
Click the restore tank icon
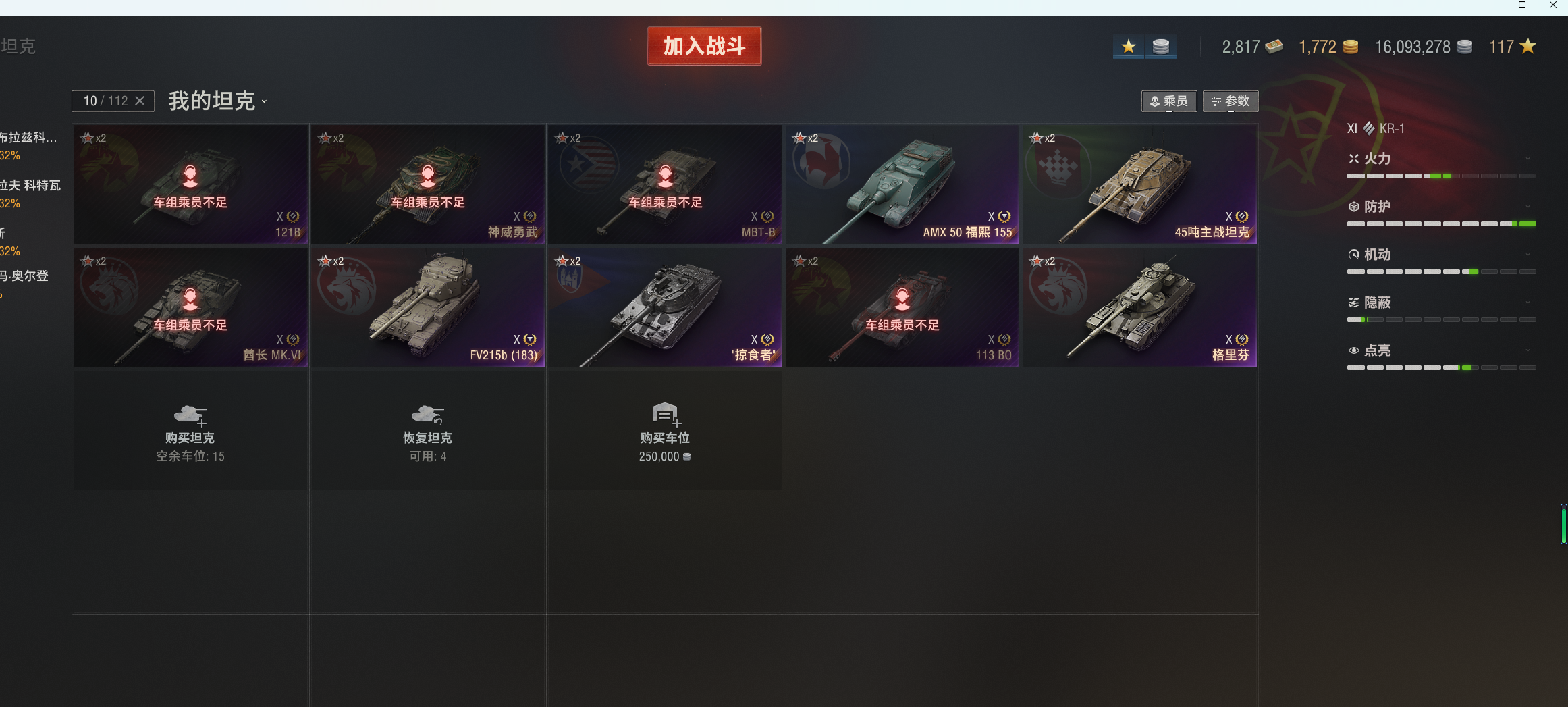point(428,415)
